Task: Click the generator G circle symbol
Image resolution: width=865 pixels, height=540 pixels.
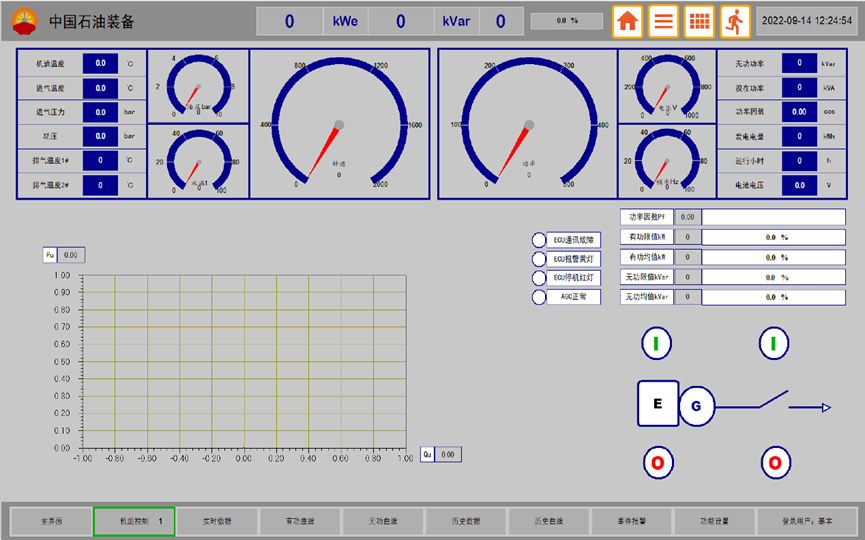Action: (696, 406)
